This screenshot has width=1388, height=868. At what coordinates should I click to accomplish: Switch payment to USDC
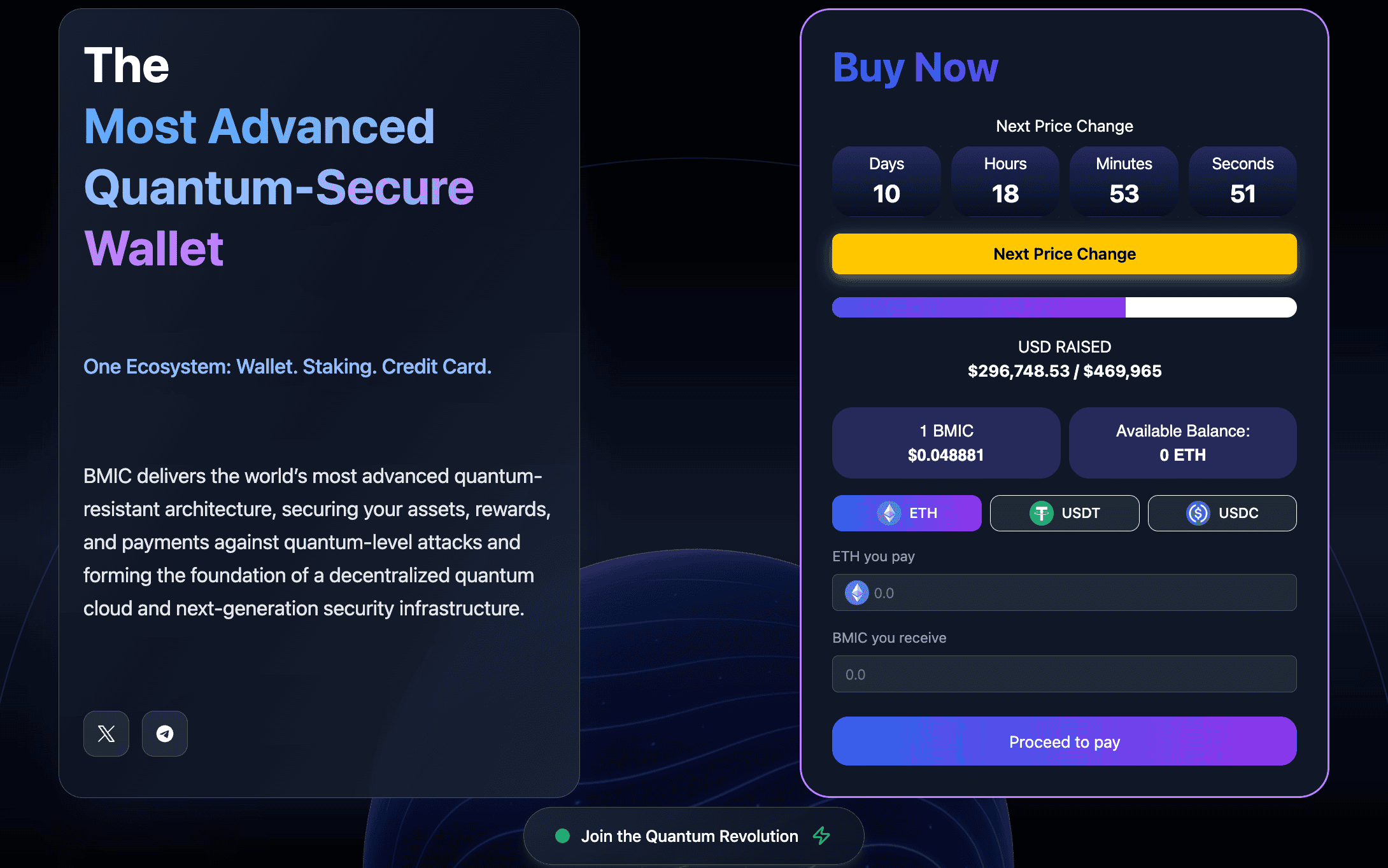(x=1222, y=513)
